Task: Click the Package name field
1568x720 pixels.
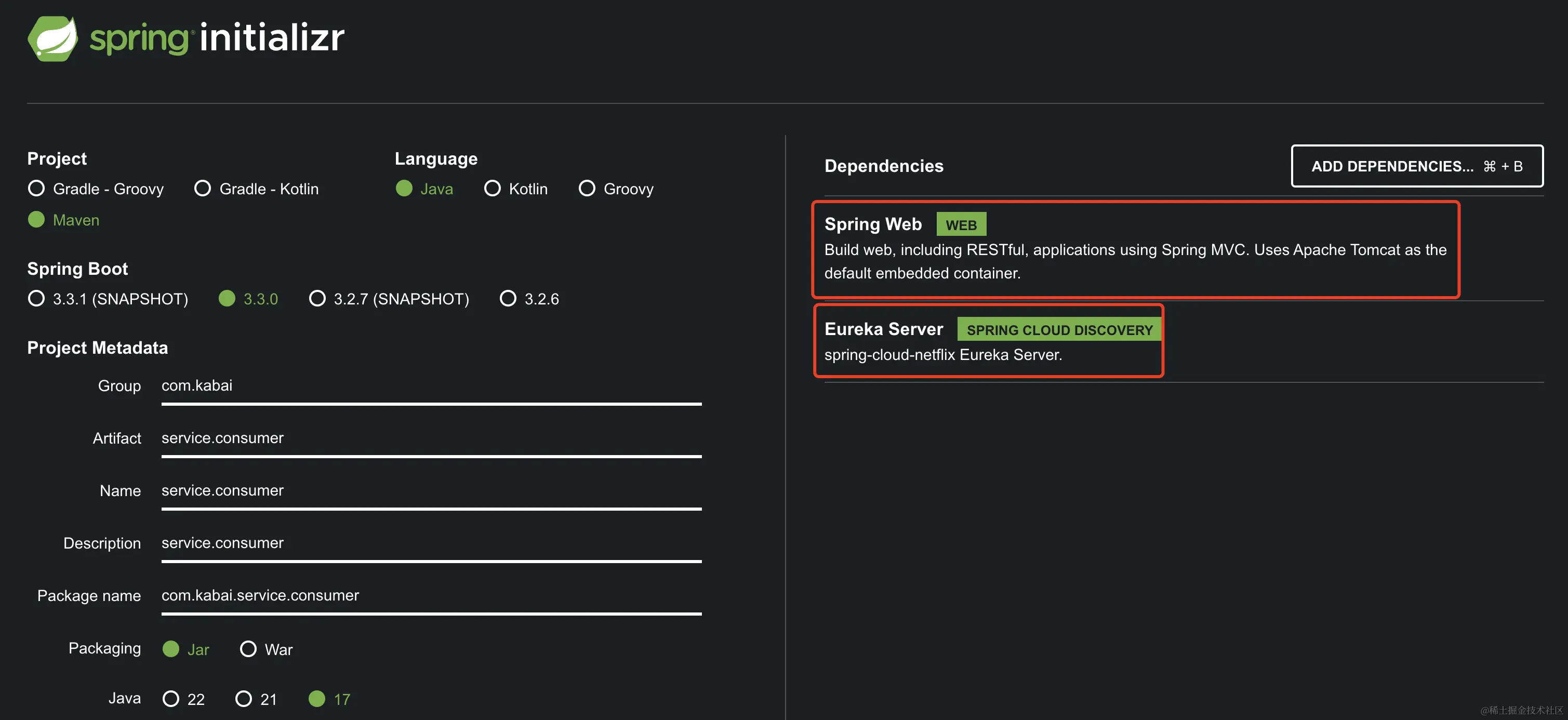Action: [x=431, y=595]
